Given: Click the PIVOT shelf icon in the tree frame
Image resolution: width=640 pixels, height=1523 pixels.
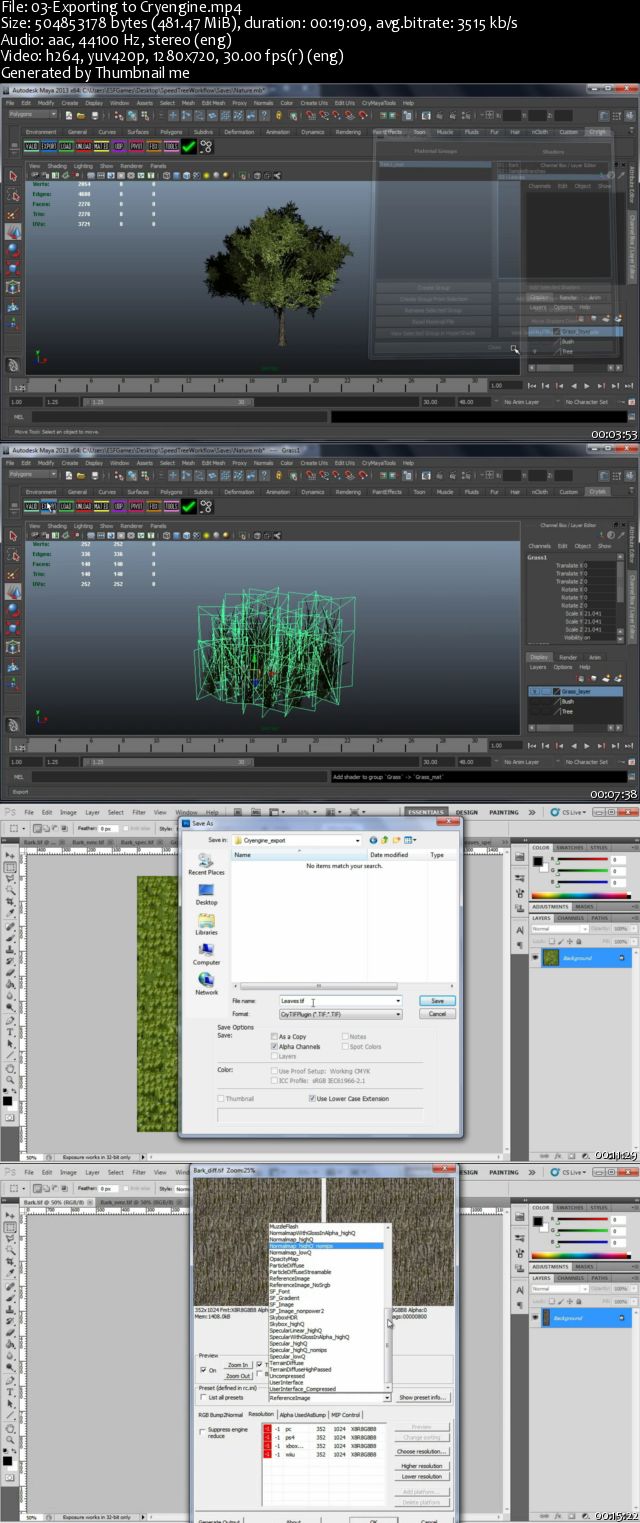Looking at the screenshot, I should (136, 146).
